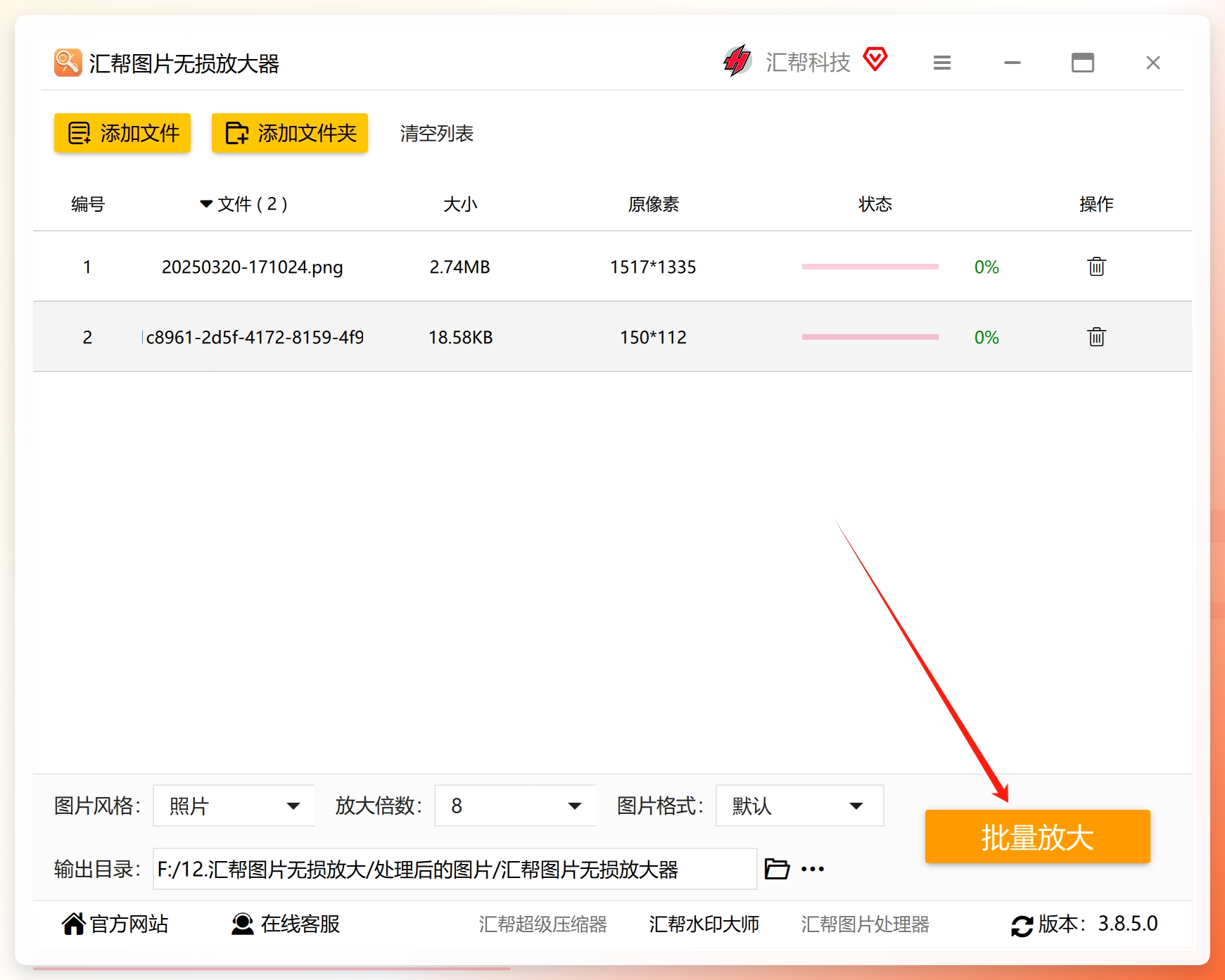Click progress bar of the 150*112 file
Viewport: 1225px width, 980px height.
(870, 337)
